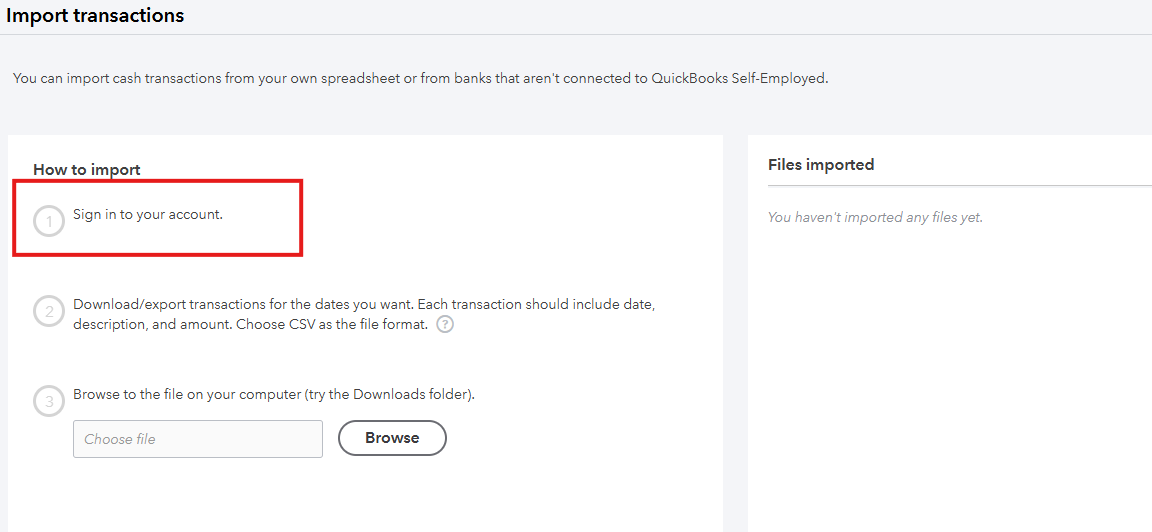Click the red highlighted step 1 box
The height and width of the screenshot is (532, 1152).
[x=157, y=218]
